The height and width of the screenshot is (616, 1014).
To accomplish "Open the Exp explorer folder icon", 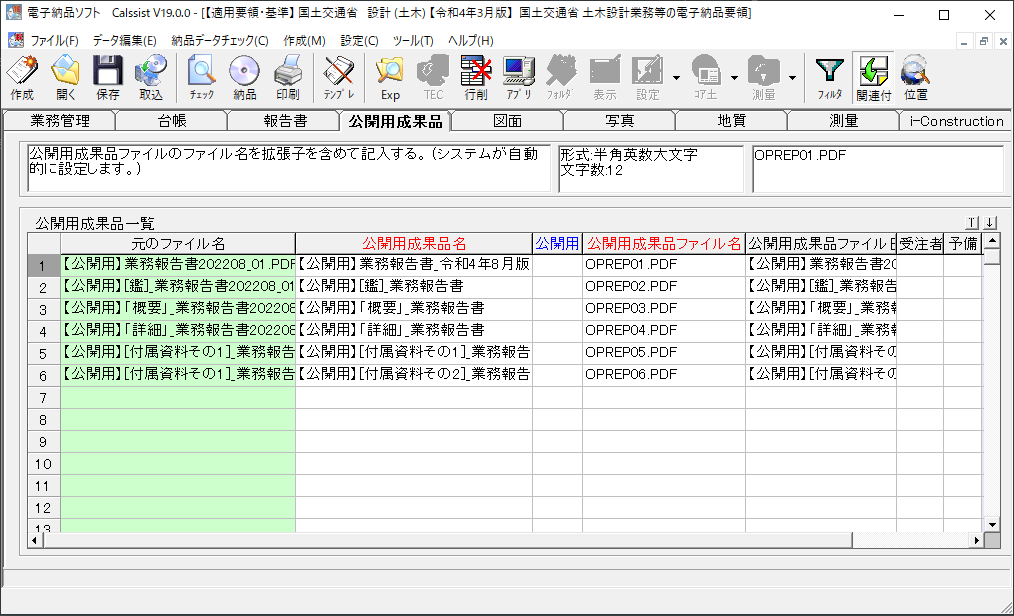I will 390,78.
